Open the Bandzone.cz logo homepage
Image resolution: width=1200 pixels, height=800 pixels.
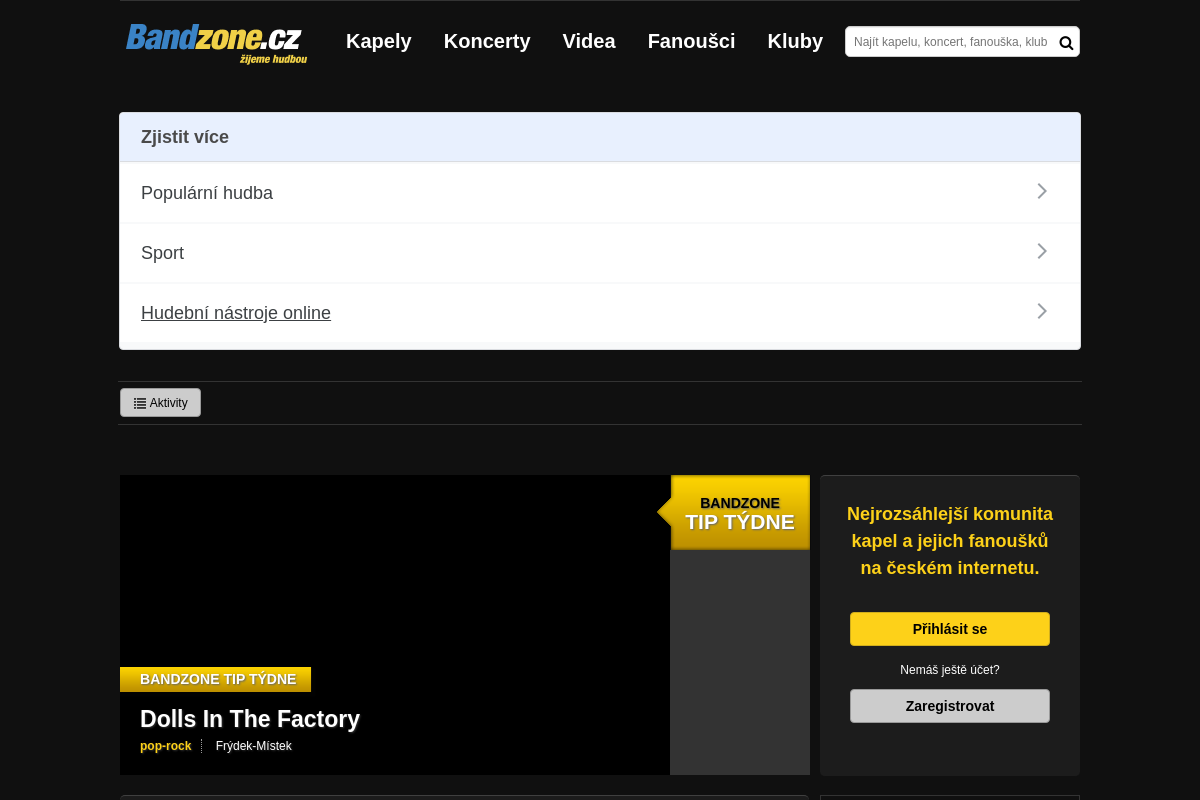tap(216, 43)
